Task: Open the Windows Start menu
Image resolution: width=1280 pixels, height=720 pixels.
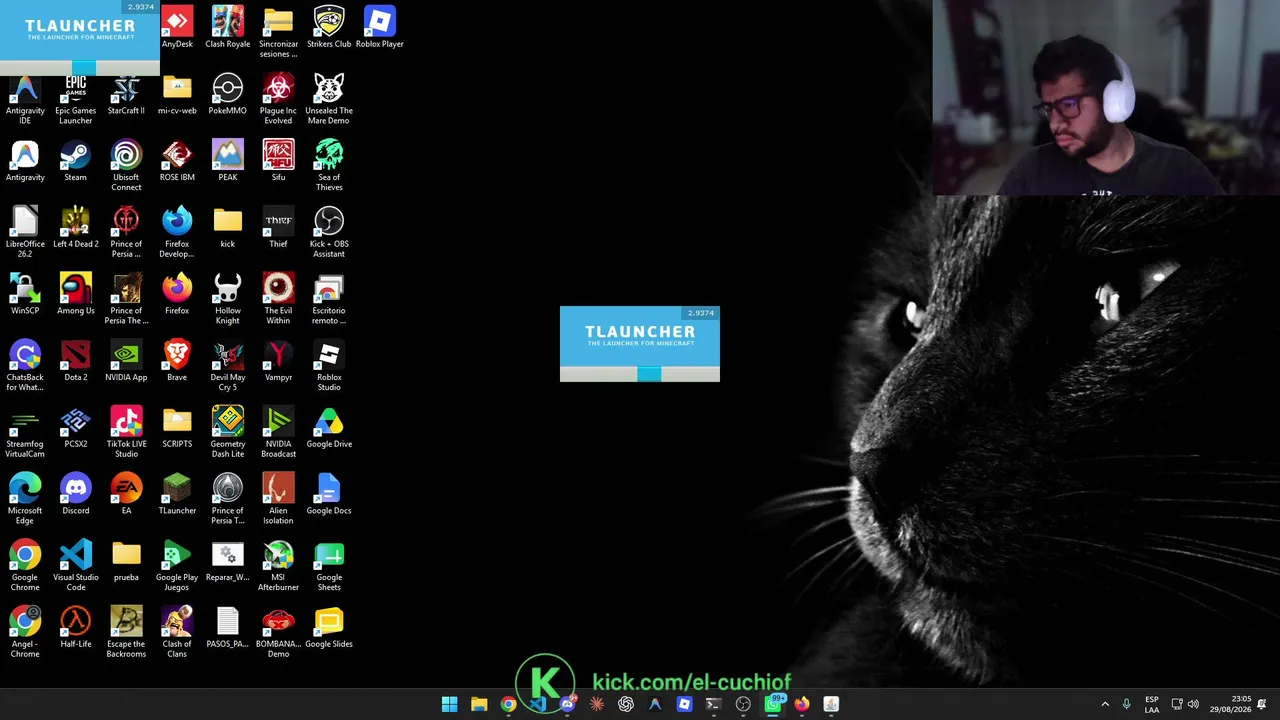Action: (x=450, y=704)
